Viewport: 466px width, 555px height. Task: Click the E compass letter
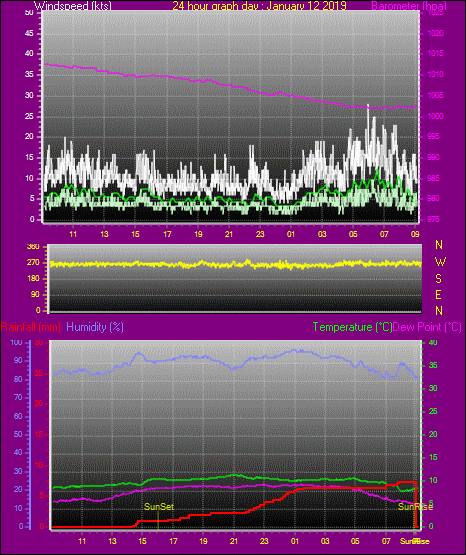pyautogui.click(x=438, y=294)
